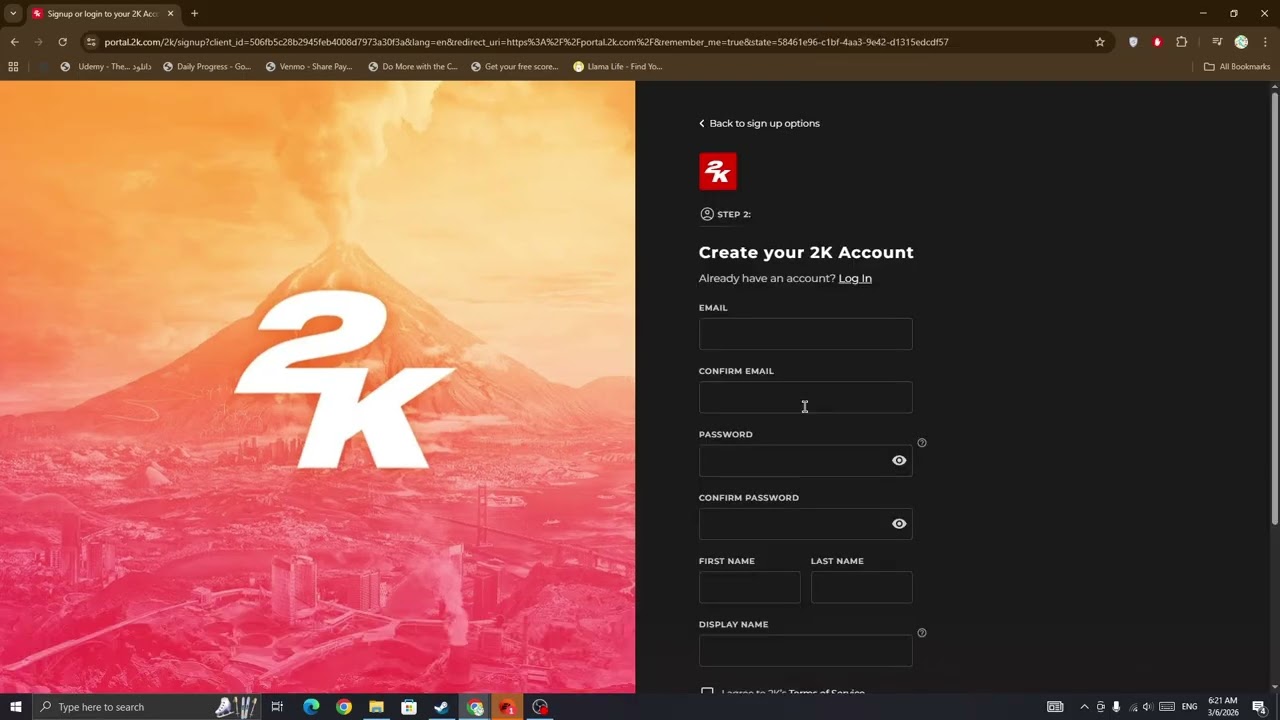This screenshot has height=720, width=1280.
Task: Click the password help question-mark icon
Action: pos(922,443)
